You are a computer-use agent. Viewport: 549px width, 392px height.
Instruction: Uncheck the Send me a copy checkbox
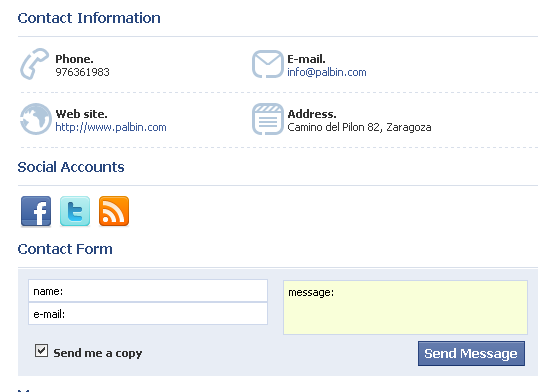click(41, 350)
